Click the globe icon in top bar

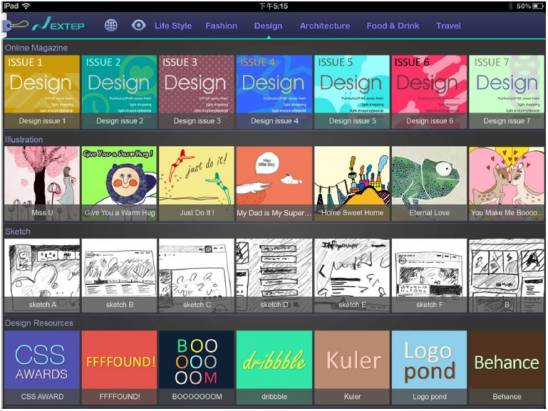click(111, 25)
